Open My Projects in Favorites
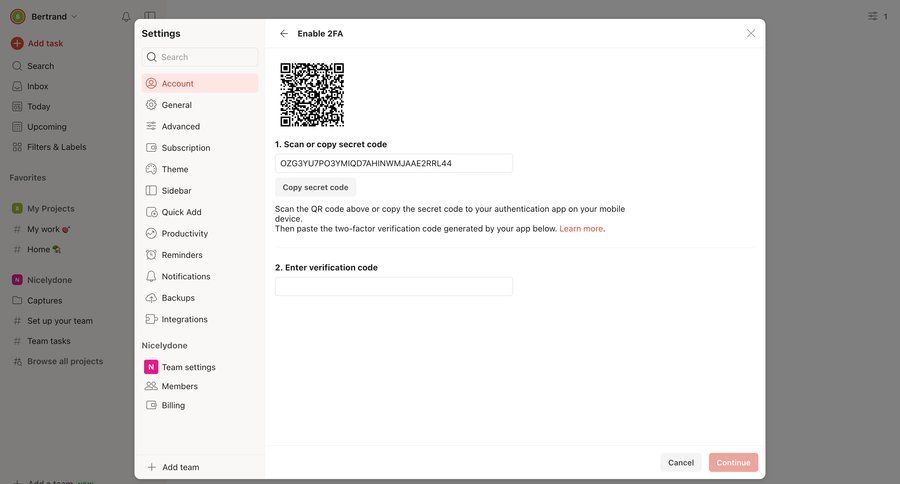The image size is (900, 484). tap(51, 208)
